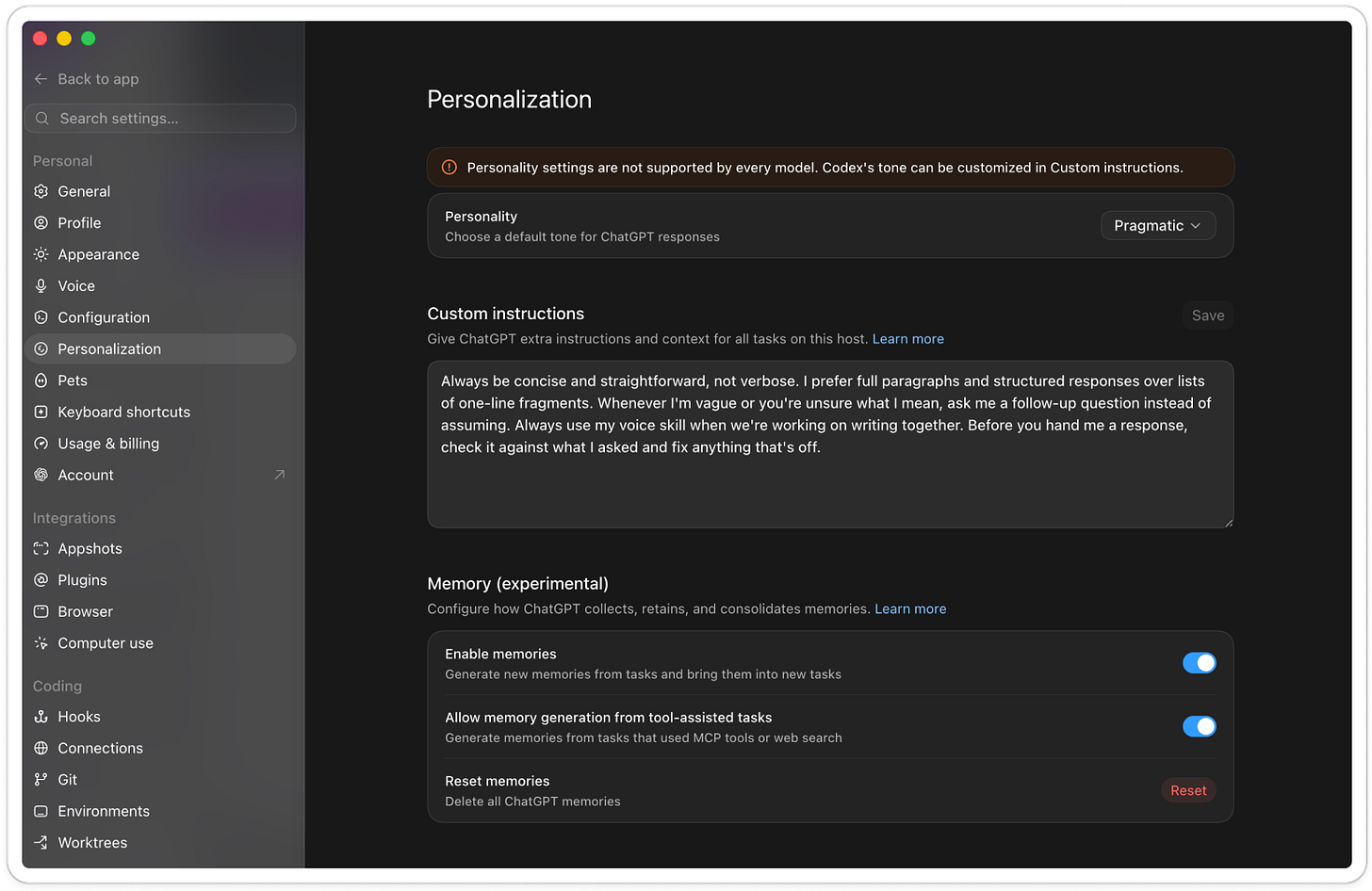
Task: Click the Personalization page heading
Action: click(x=509, y=100)
